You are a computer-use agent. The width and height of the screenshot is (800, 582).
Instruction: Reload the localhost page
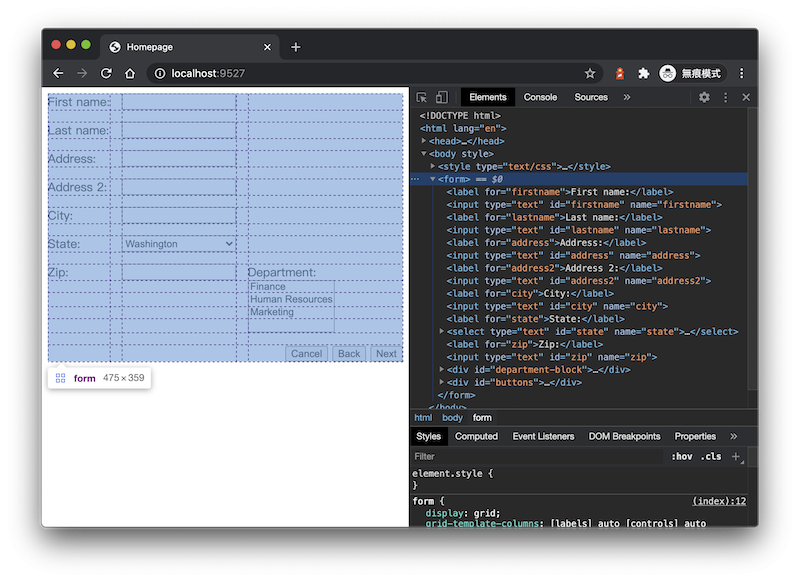106,73
